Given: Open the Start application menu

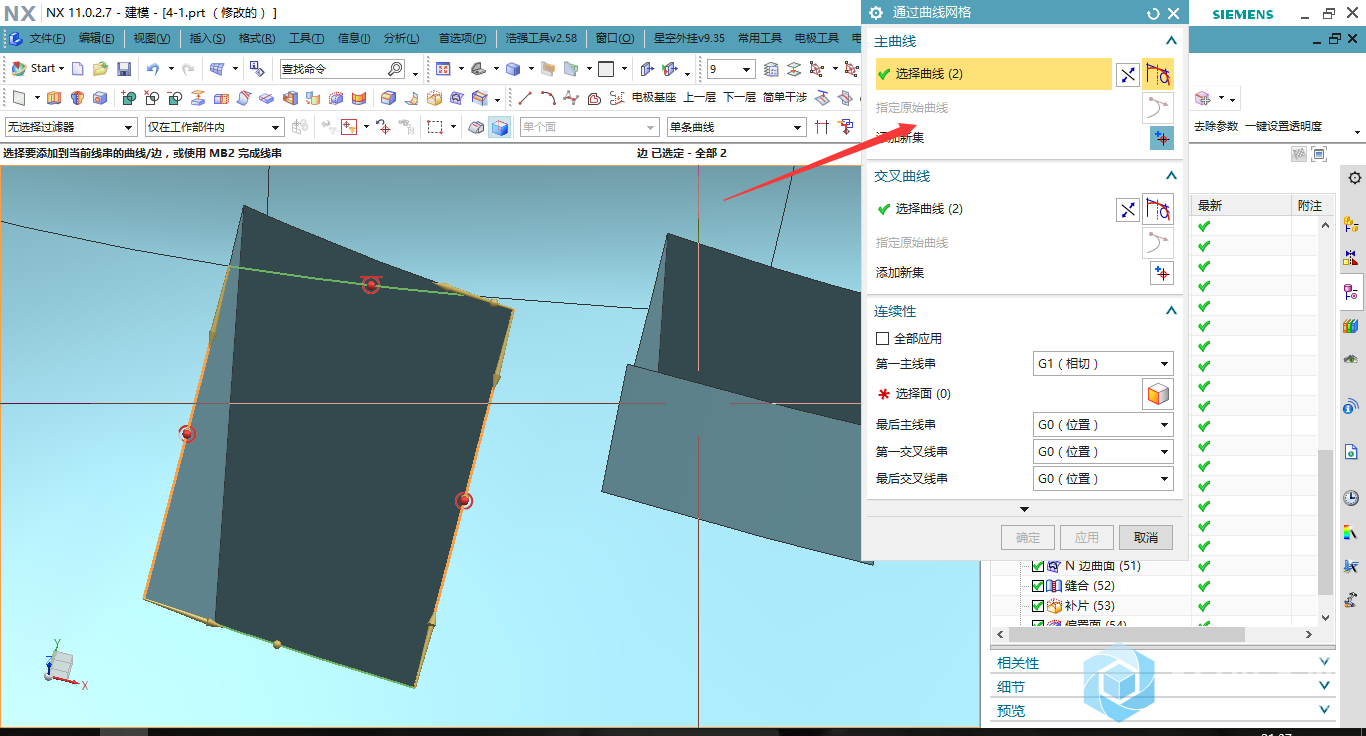Looking at the screenshot, I should click(37, 69).
